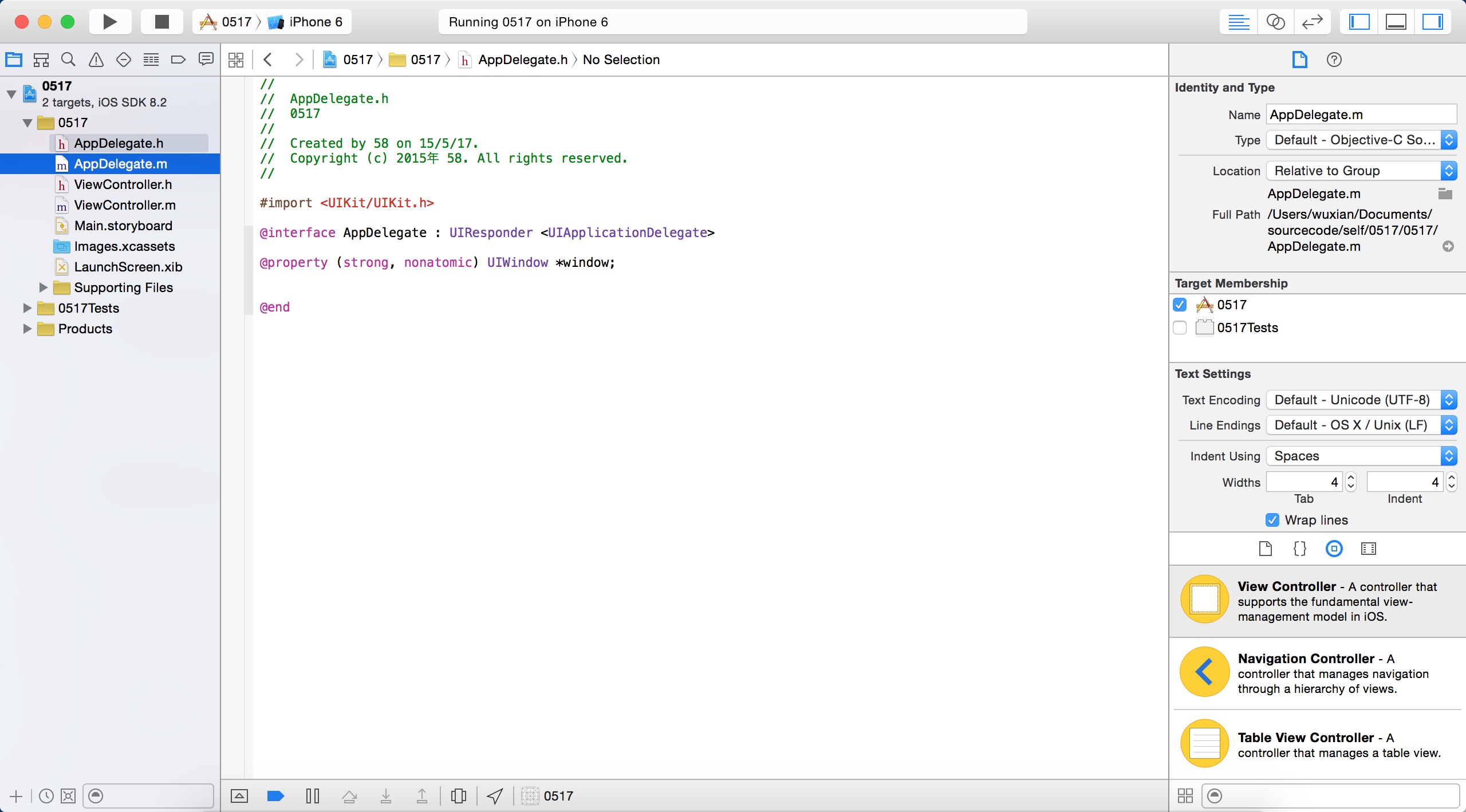Open the 0517 scheme selector
This screenshot has width=1466, height=812.
click(226, 22)
